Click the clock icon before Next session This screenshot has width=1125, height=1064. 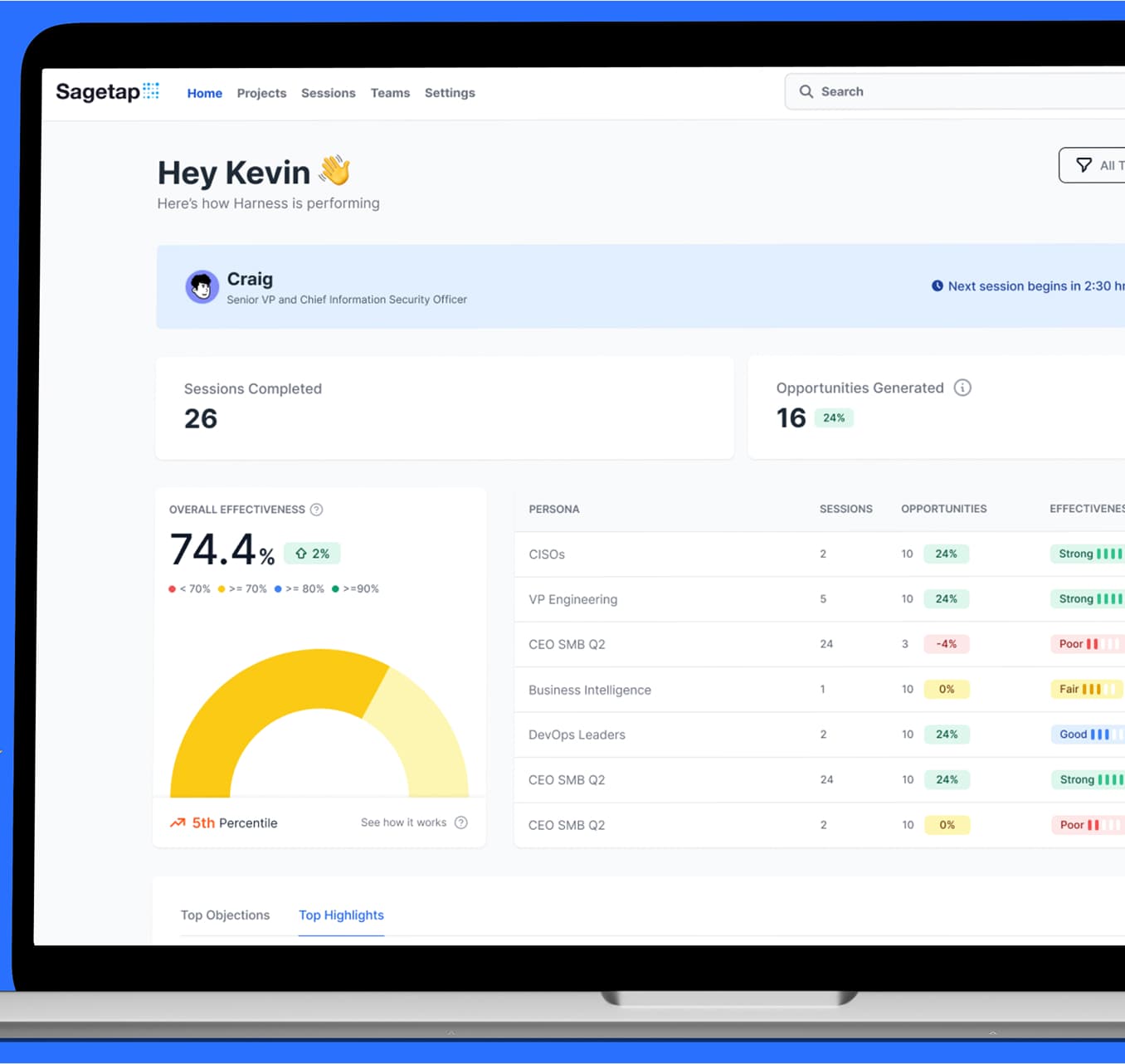(937, 286)
